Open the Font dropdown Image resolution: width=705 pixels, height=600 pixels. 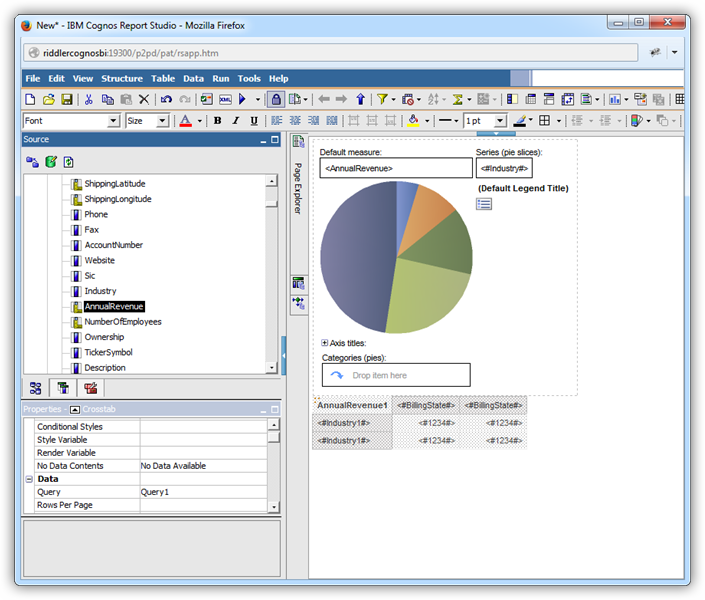point(113,121)
